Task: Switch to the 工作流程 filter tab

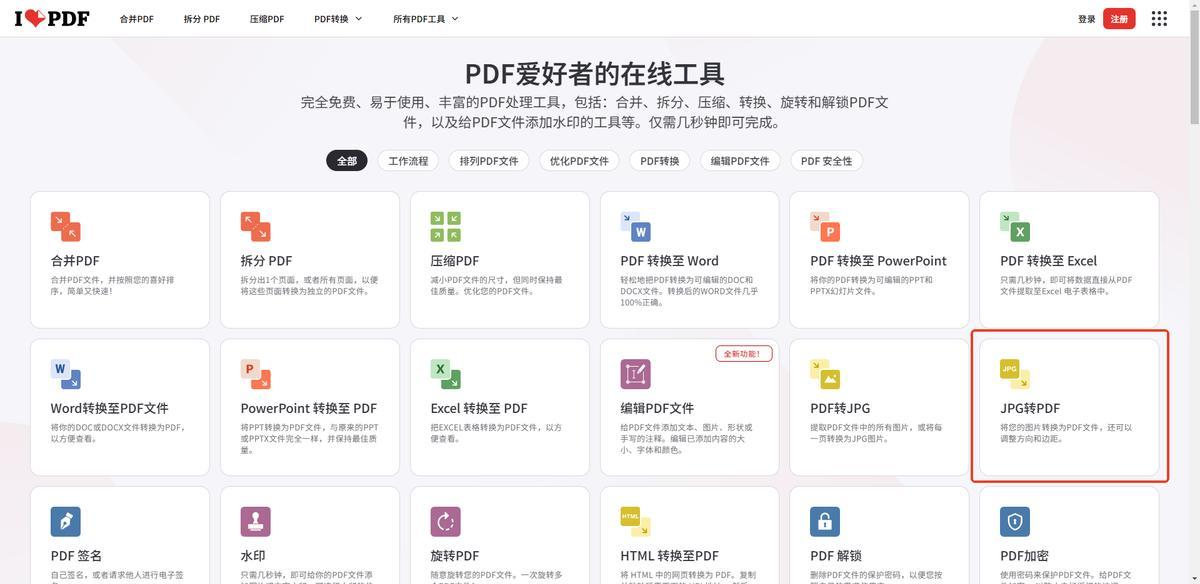Action: [408, 161]
